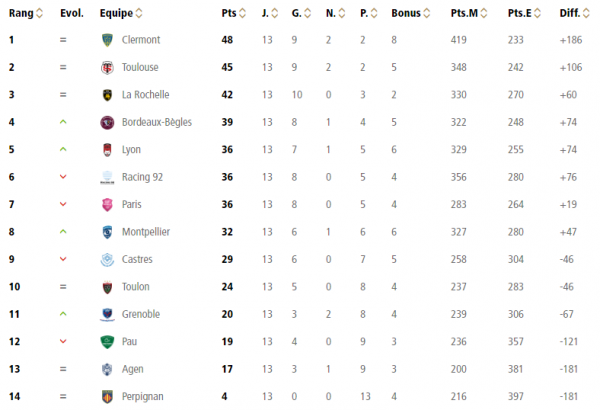
Task: Click the Montpellier team crest
Action: tap(107, 232)
